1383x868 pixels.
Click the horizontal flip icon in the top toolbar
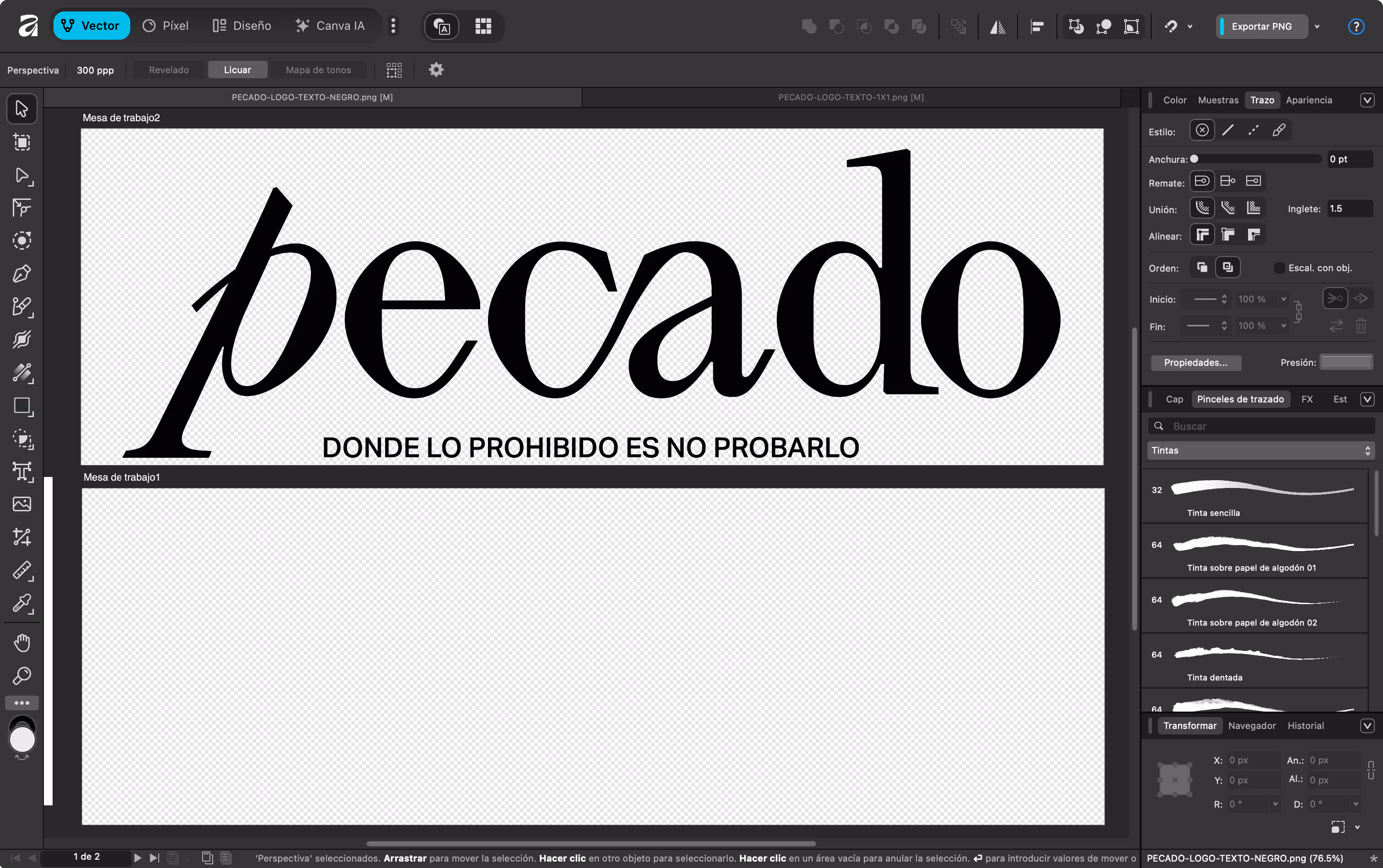[997, 26]
